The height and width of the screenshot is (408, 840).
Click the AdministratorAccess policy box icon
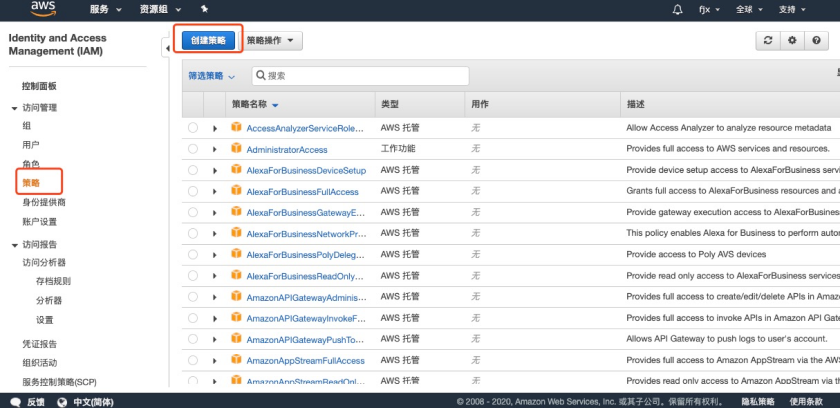(x=236, y=148)
